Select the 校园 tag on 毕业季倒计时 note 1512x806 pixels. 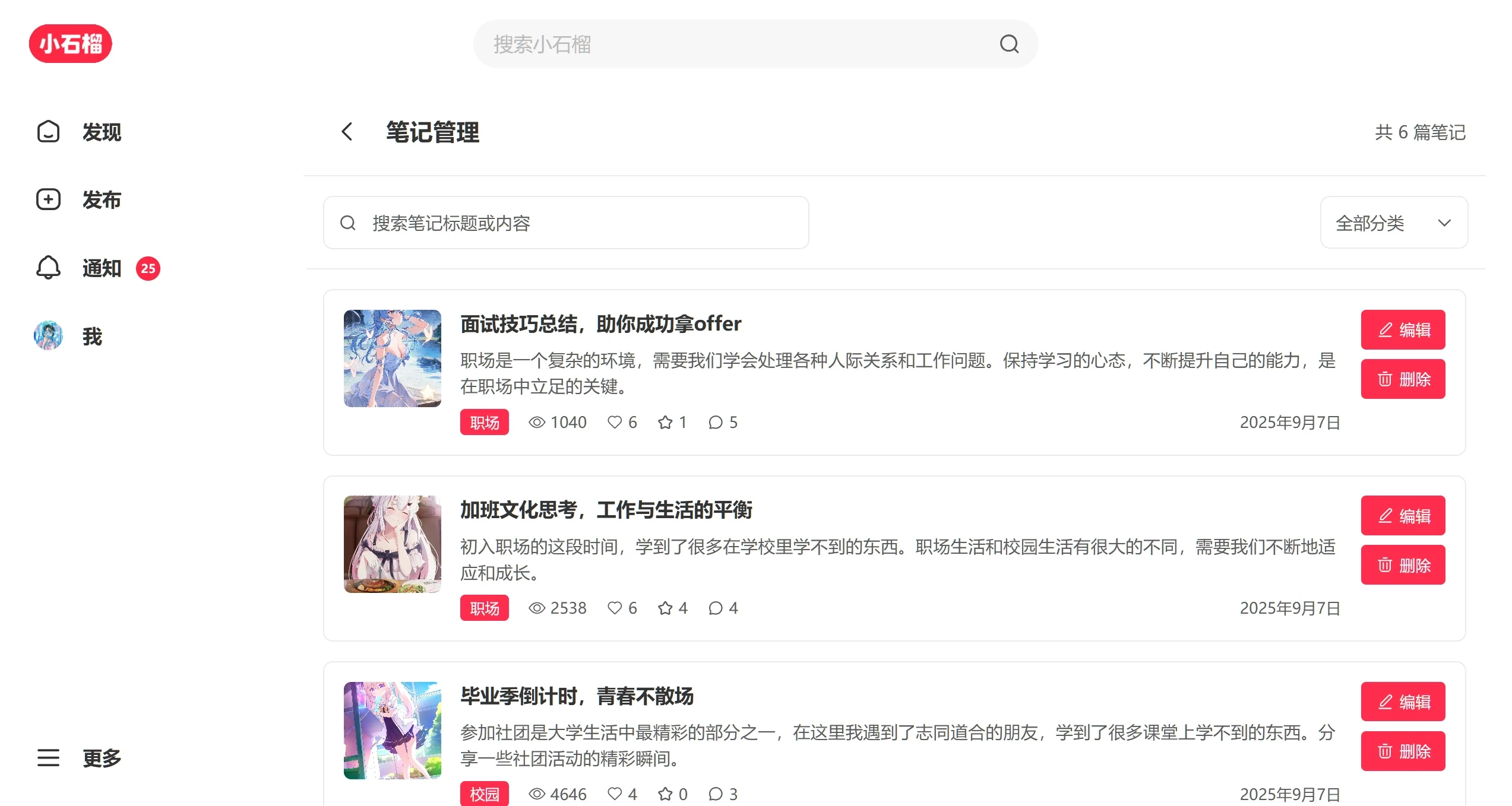tap(484, 794)
